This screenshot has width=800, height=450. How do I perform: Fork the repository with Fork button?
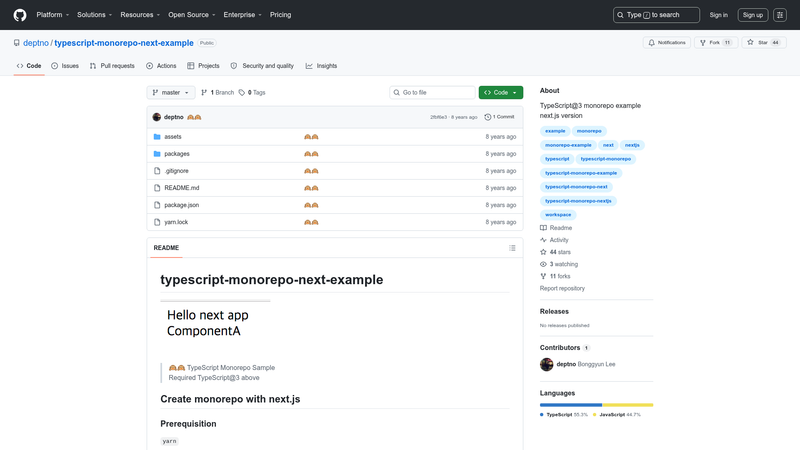click(x=715, y=42)
